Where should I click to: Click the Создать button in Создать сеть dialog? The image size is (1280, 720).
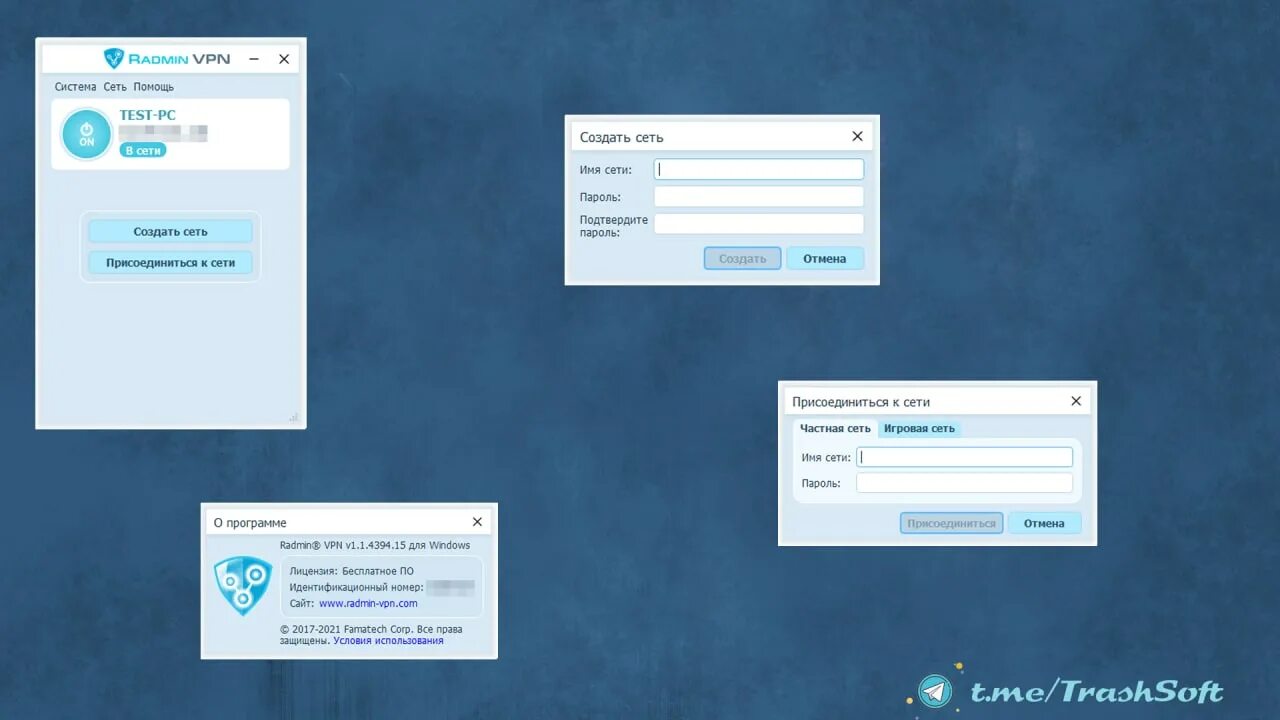[x=742, y=258]
